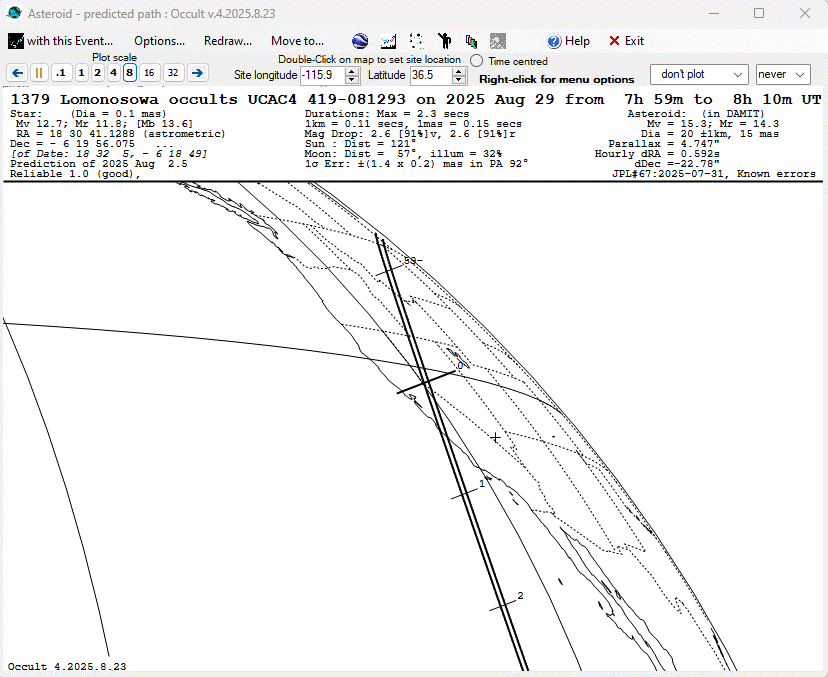
Task: Maximize the Occult window
Action: (759, 13)
